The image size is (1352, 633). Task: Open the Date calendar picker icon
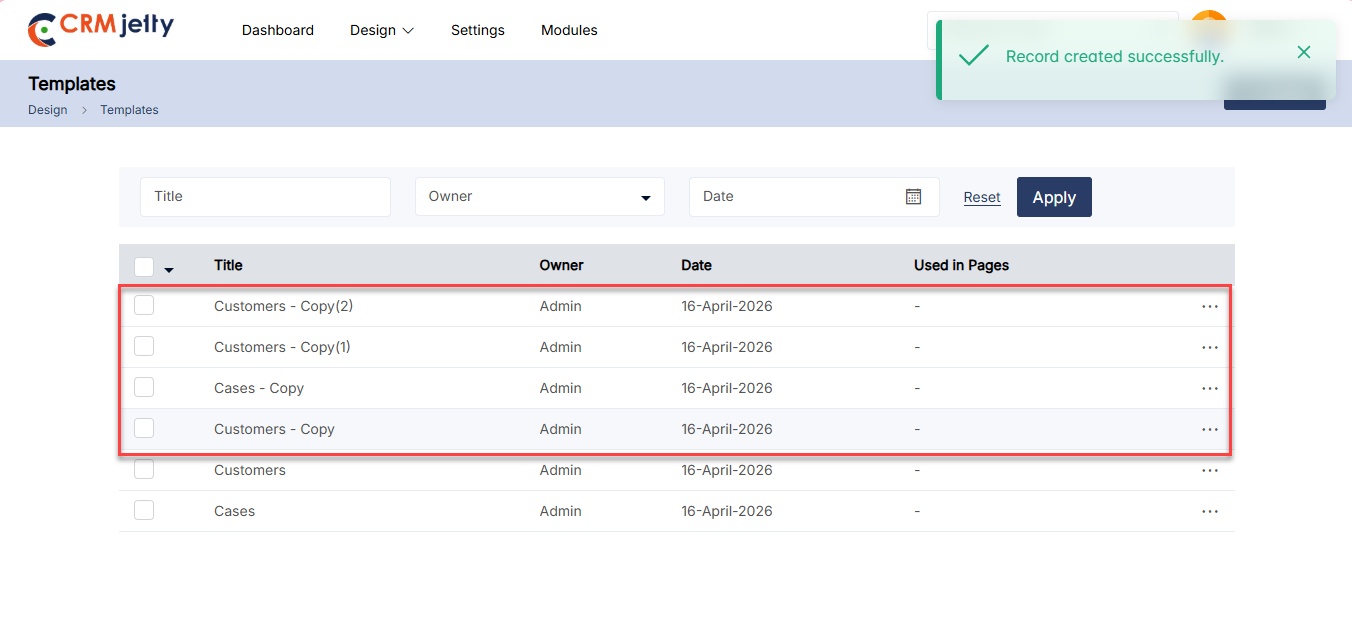point(913,197)
